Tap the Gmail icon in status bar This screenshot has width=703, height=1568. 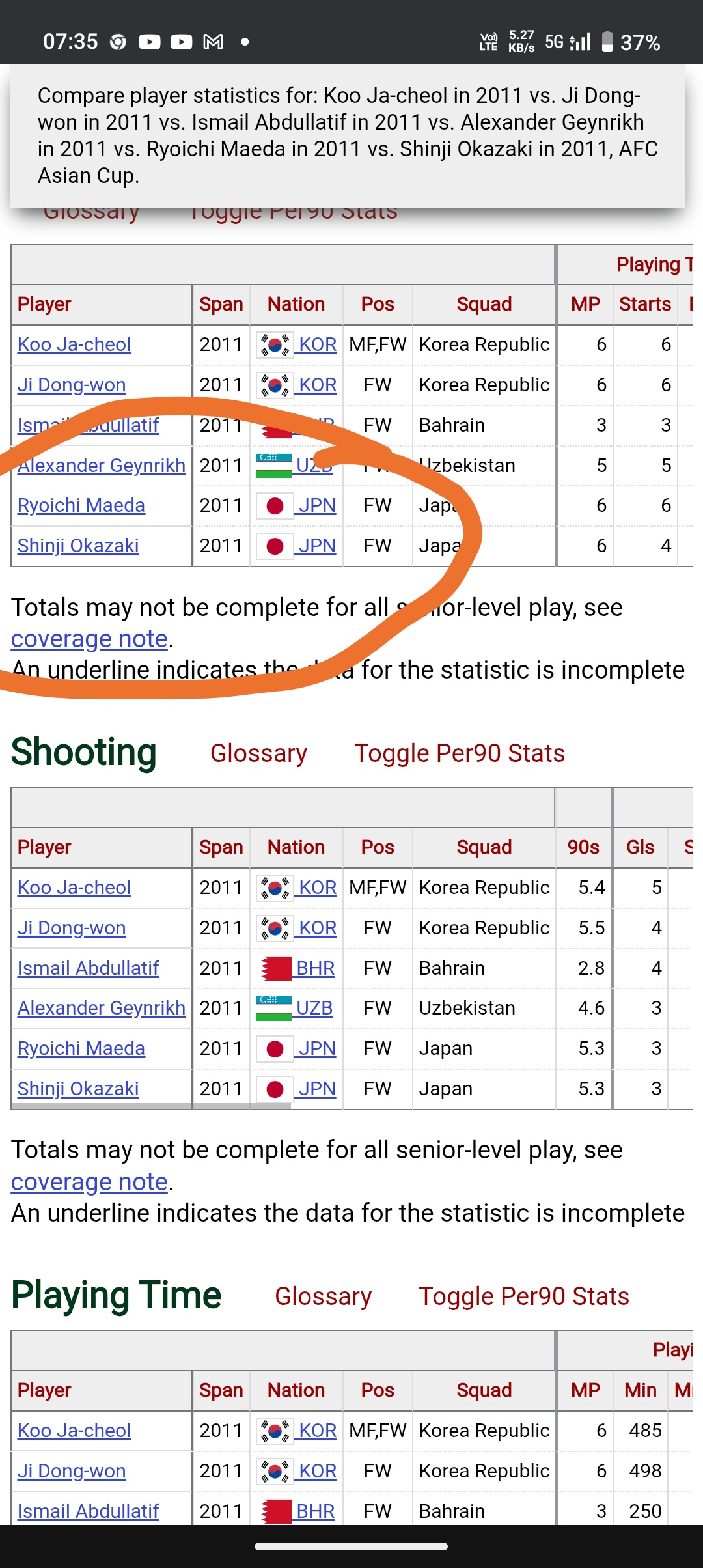tap(214, 42)
